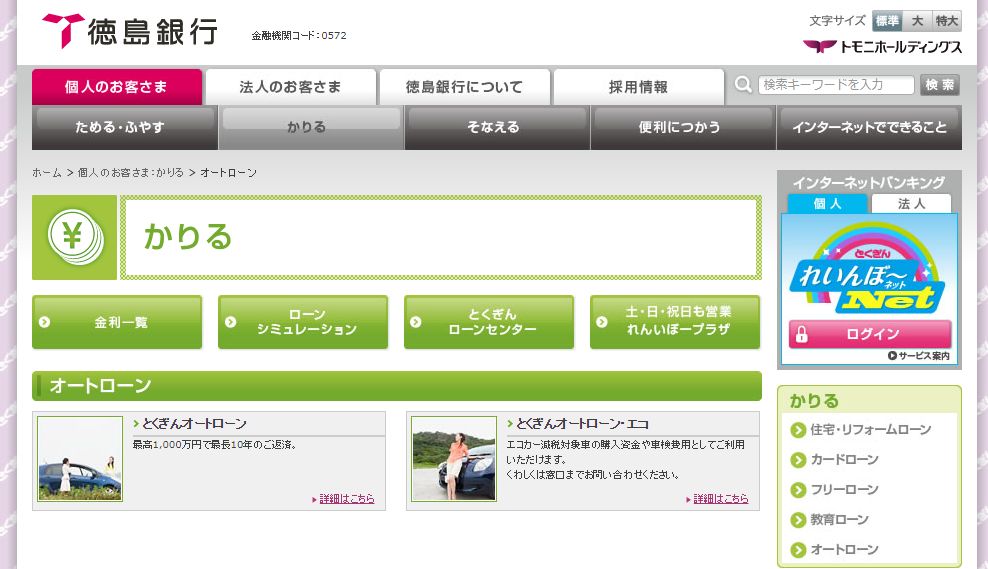
Task: Open 住宅・リフォームローン sidebar link
Action: coord(870,430)
